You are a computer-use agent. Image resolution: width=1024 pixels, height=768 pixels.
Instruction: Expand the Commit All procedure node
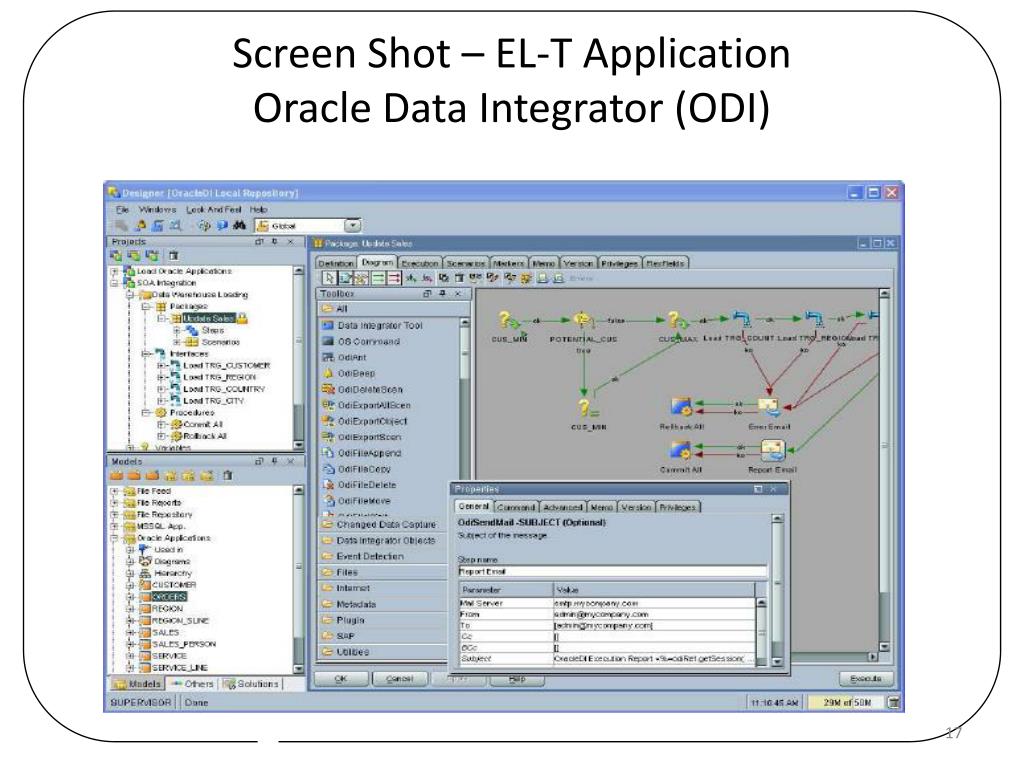tap(161, 424)
